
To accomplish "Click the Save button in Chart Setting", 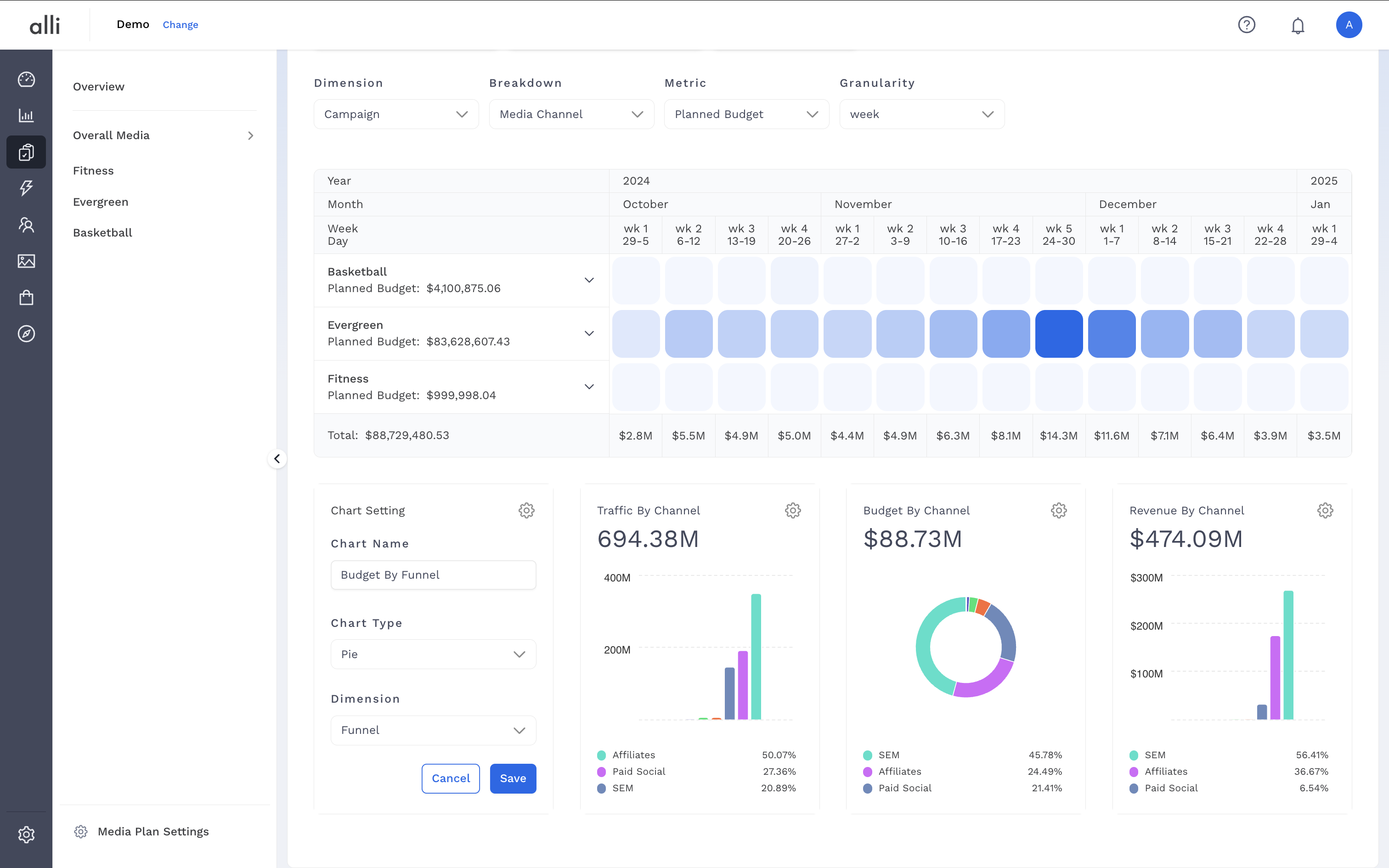I will click(x=513, y=778).
